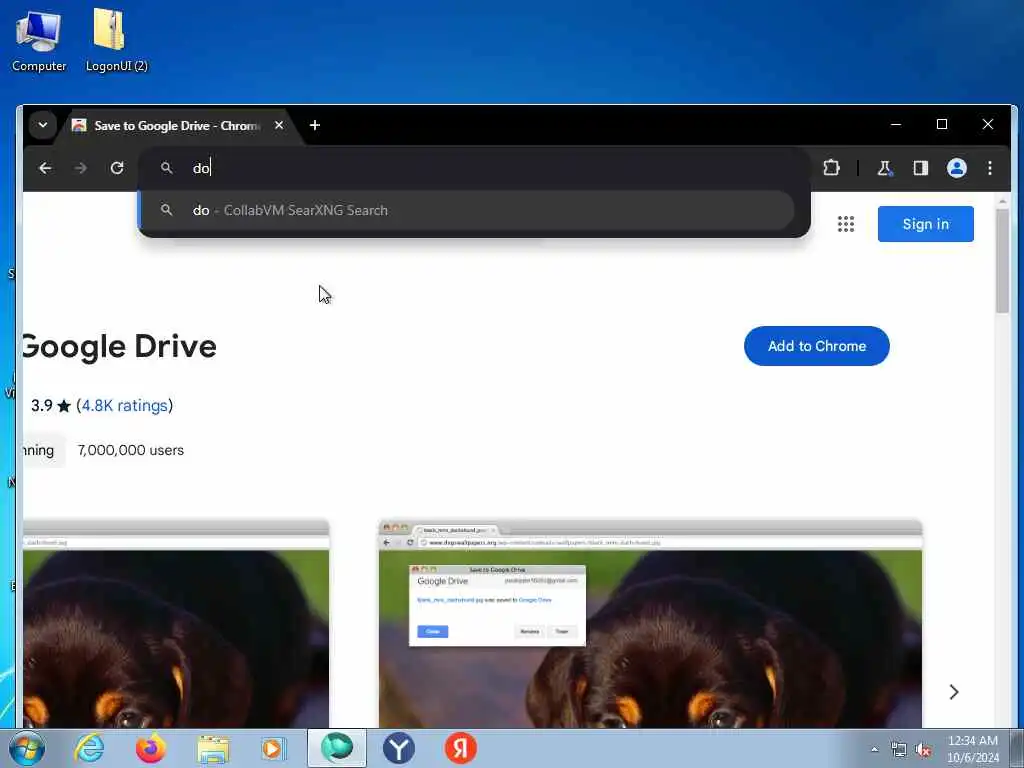Open the Windows Start menu orb
Viewport: 1024px width, 768px height.
coord(27,748)
